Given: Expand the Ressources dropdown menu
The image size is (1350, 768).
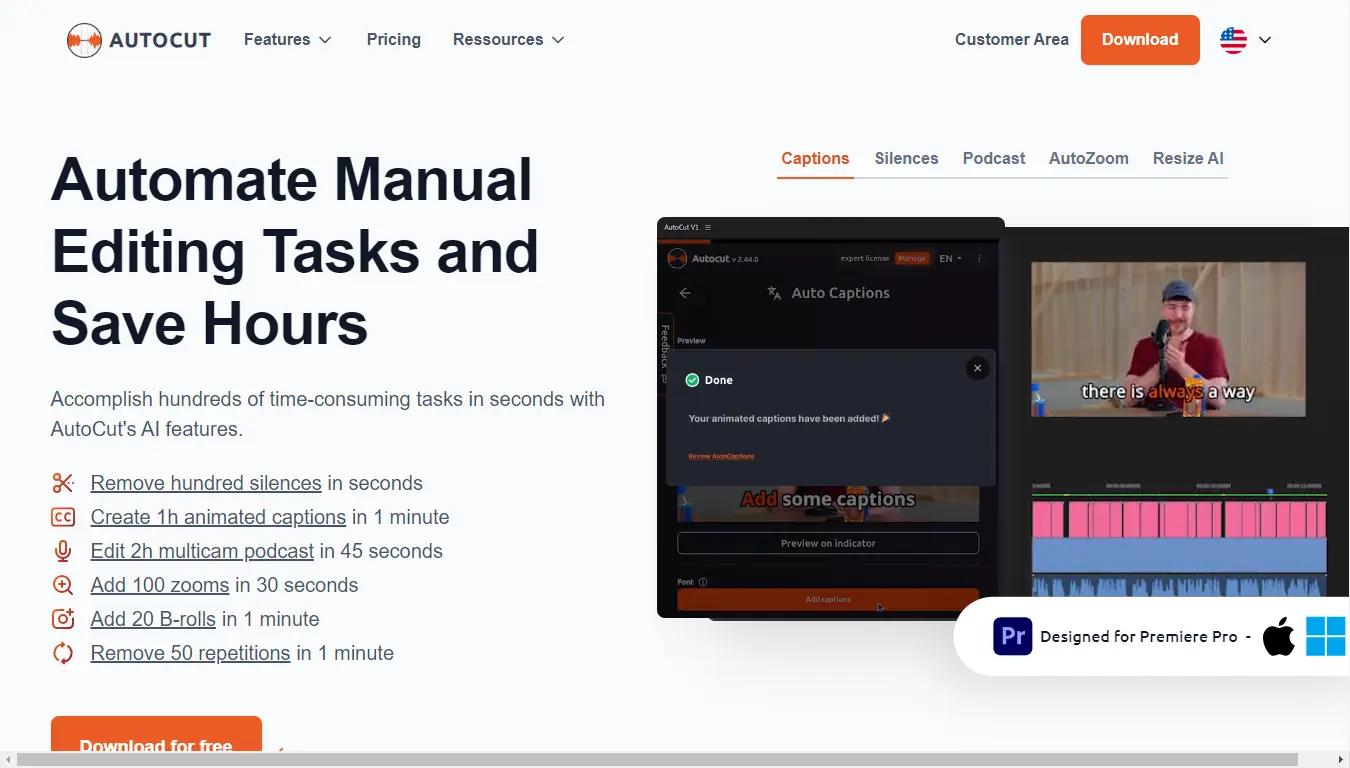Looking at the screenshot, I should (508, 39).
